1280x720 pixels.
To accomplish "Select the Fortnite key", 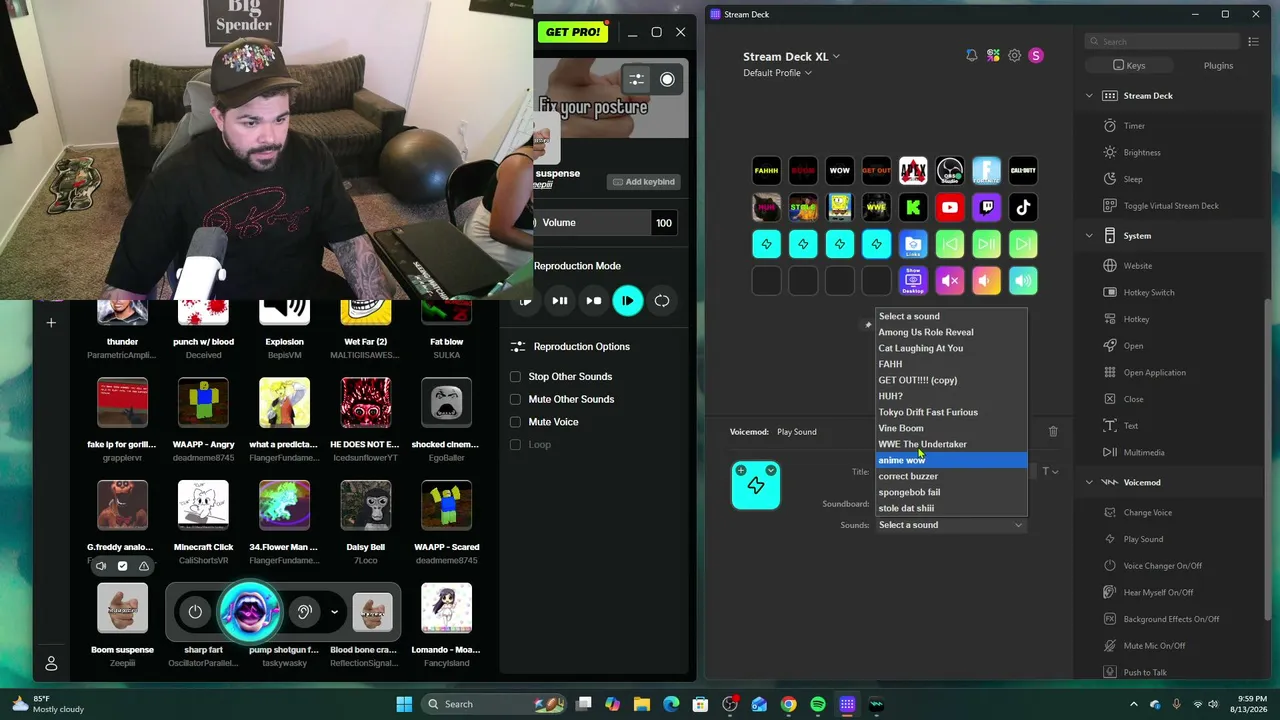I will (x=986, y=171).
